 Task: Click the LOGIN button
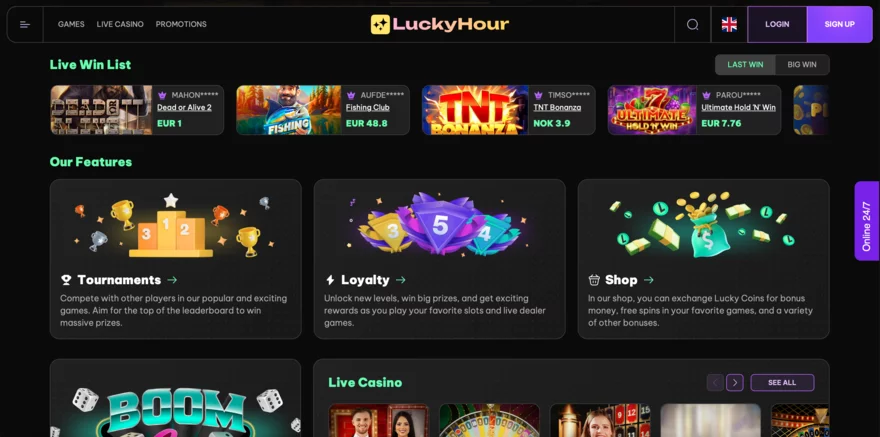[777, 24]
